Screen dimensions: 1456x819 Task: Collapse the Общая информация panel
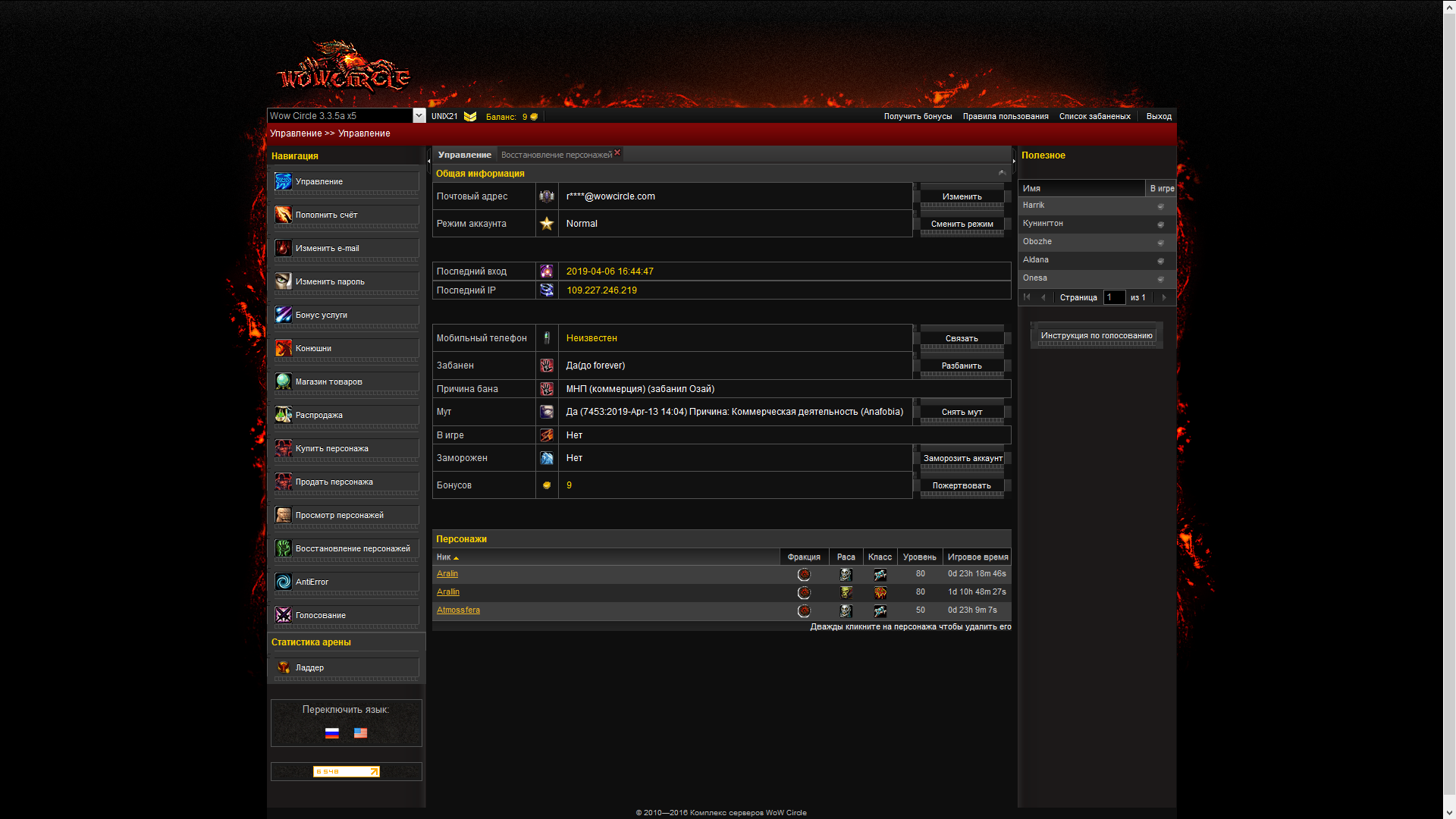[1002, 173]
